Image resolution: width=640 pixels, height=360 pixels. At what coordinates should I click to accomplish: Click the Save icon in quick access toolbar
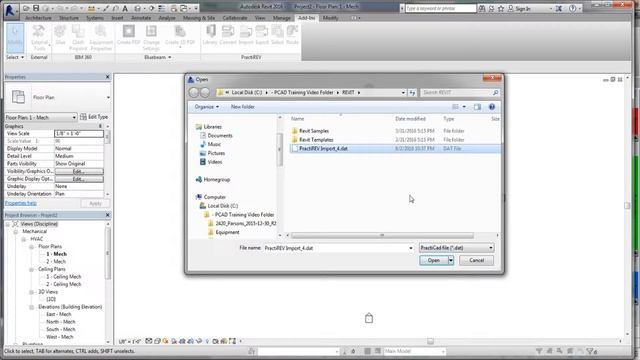pyautogui.click(x=36, y=8)
